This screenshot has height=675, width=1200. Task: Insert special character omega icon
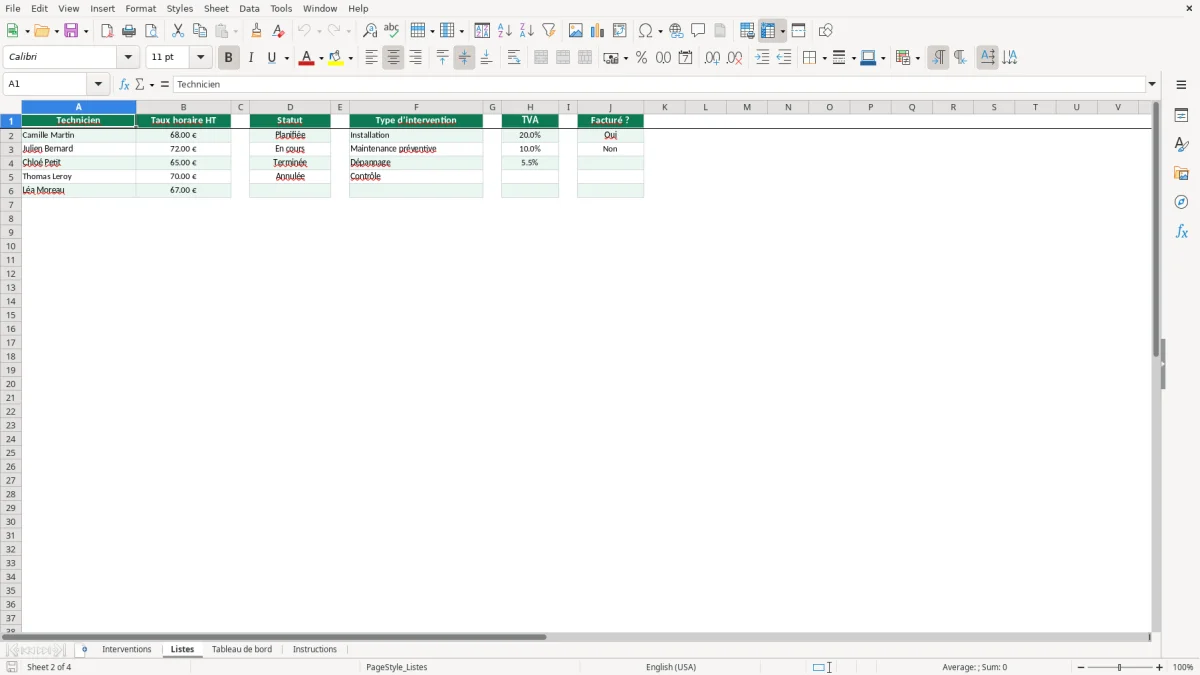[646, 31]
